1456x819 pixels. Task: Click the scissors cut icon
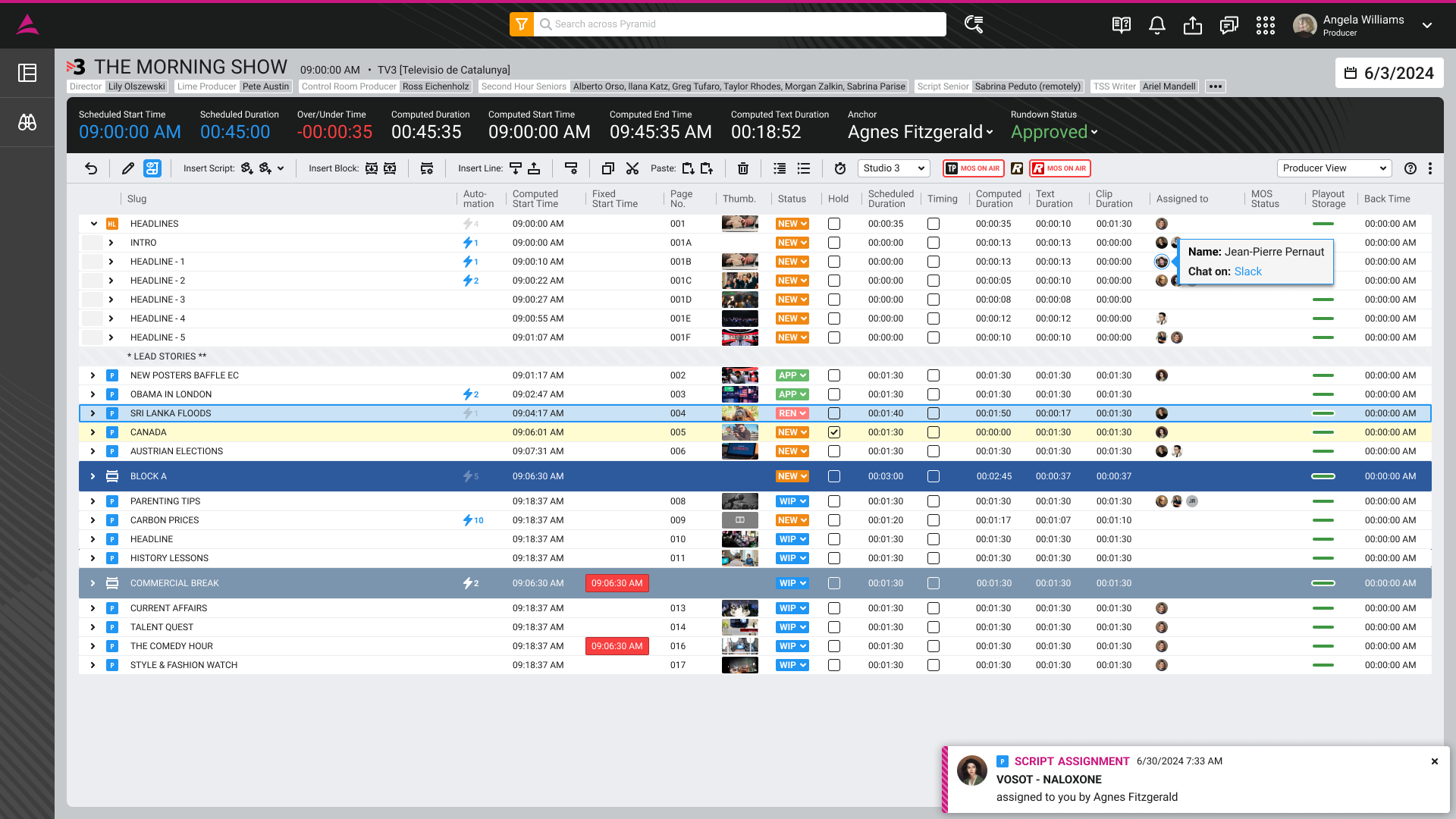pos(632,168)
